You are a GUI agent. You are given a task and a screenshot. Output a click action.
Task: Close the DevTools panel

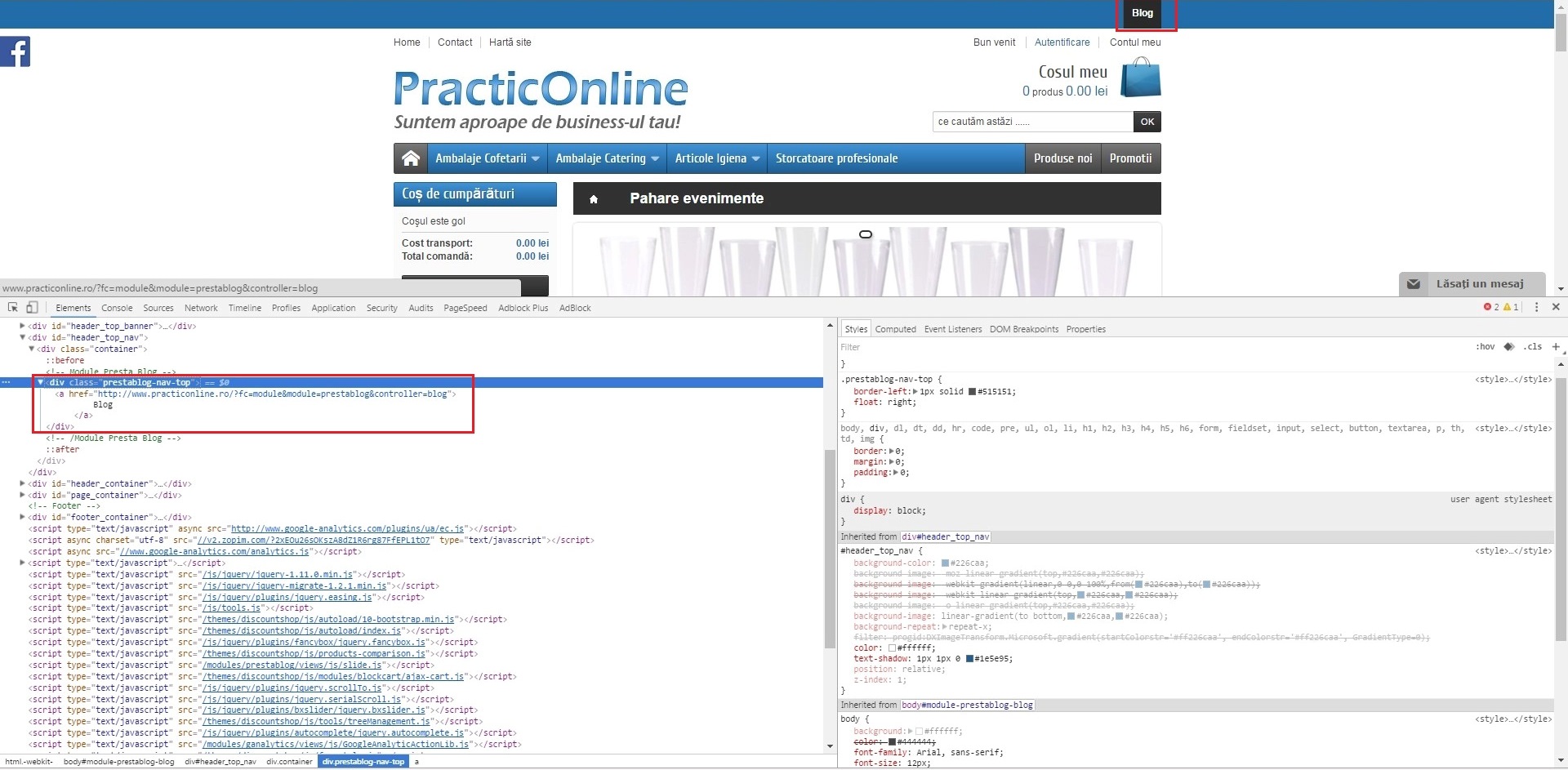[1556, 307]
